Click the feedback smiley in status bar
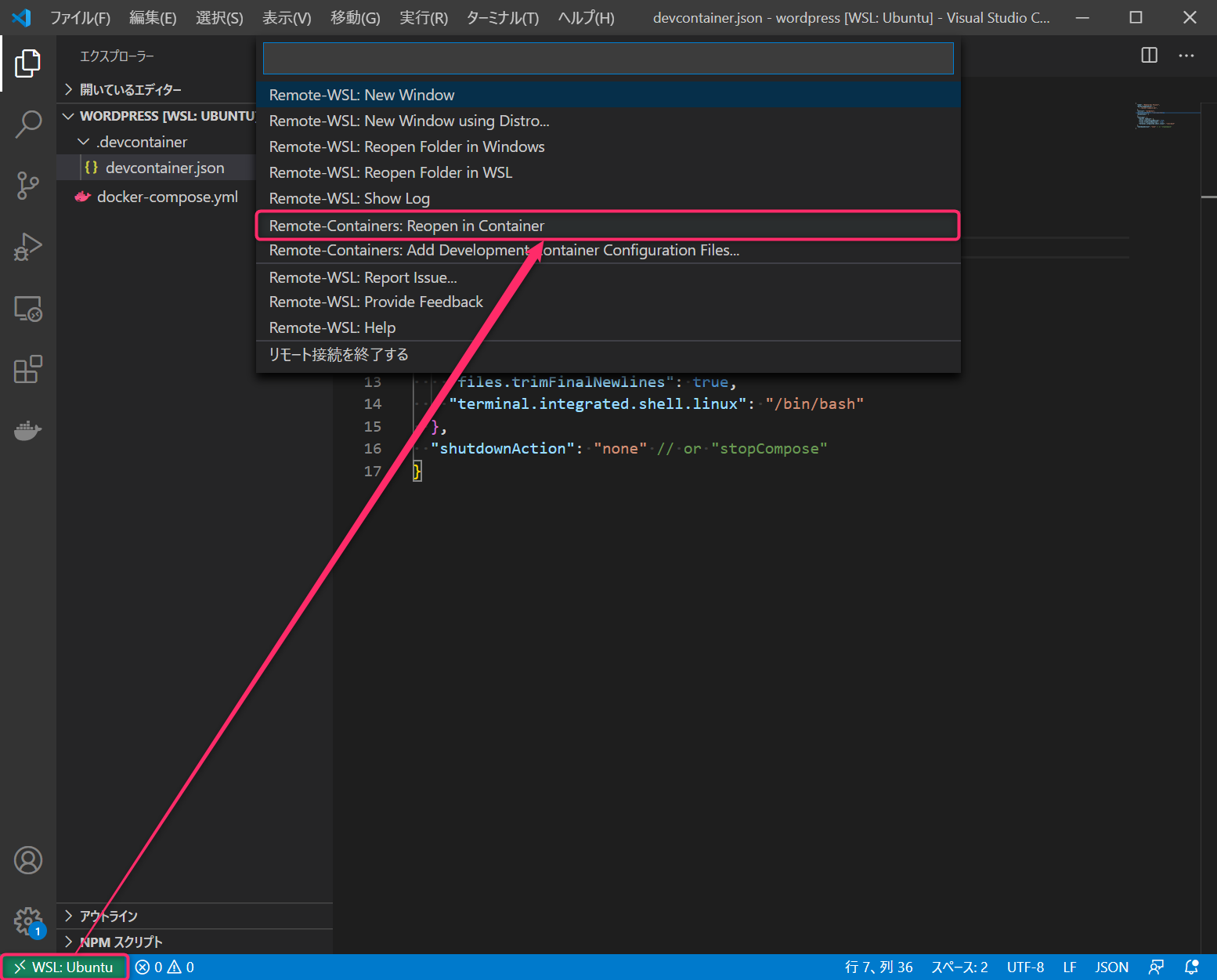Screen dimensions: 1217x980 click(x=1157, y=966)
